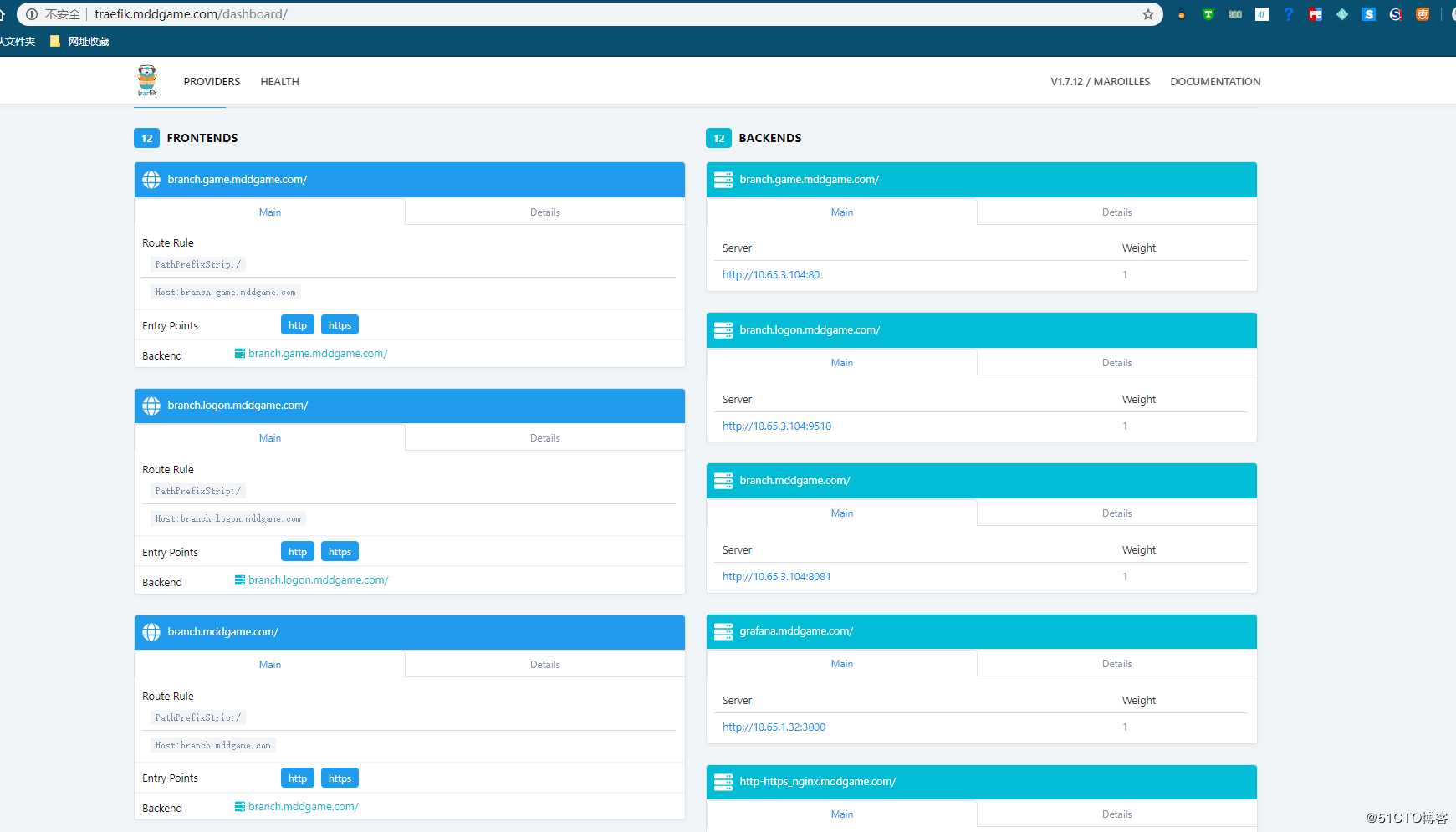Screen dimensions: 1456x832
Task: Click the V1.7.12 / MAROILLES version link
Action: click(1100, 81)
